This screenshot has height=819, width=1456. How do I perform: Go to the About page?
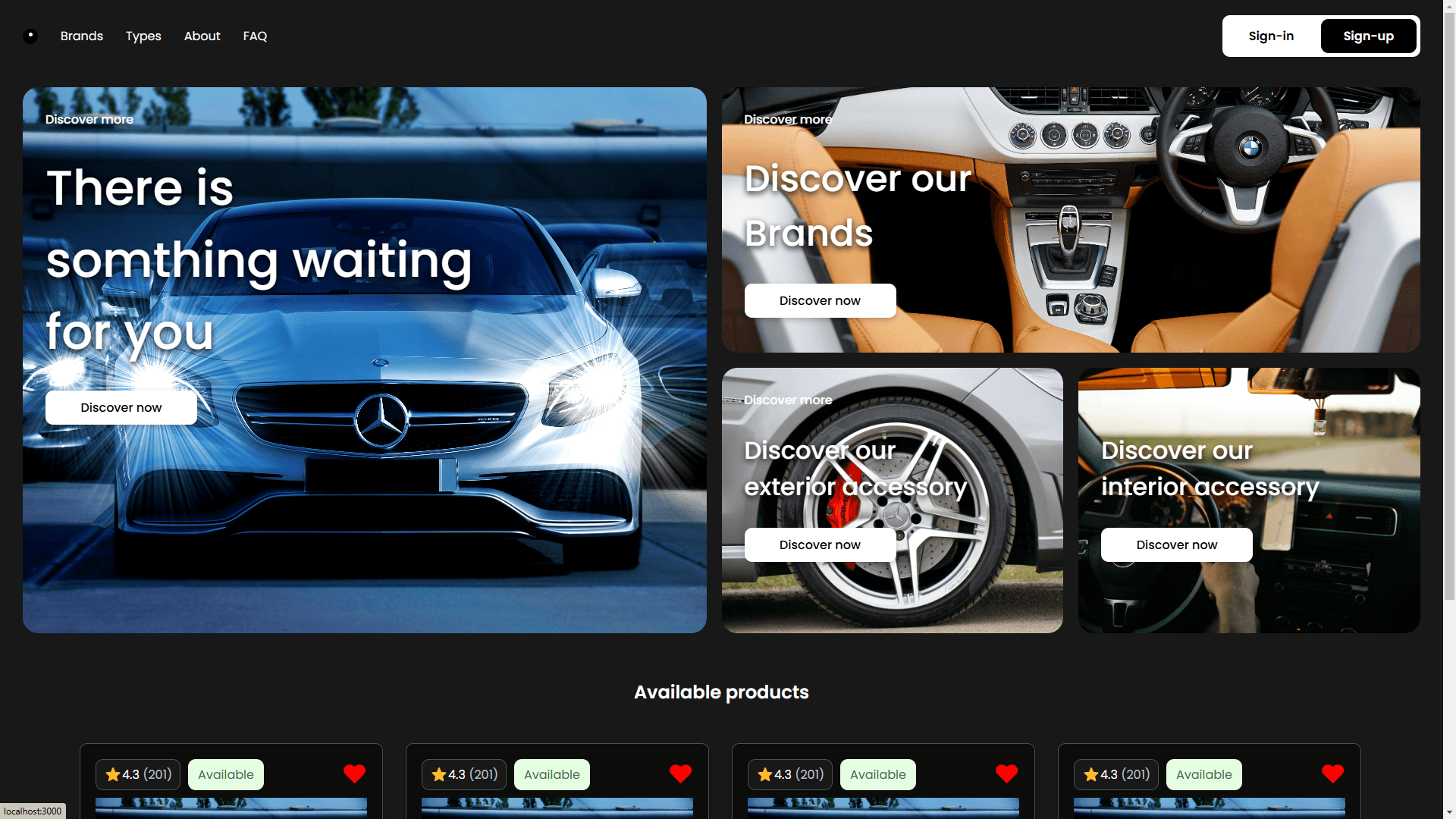point(202,36)
